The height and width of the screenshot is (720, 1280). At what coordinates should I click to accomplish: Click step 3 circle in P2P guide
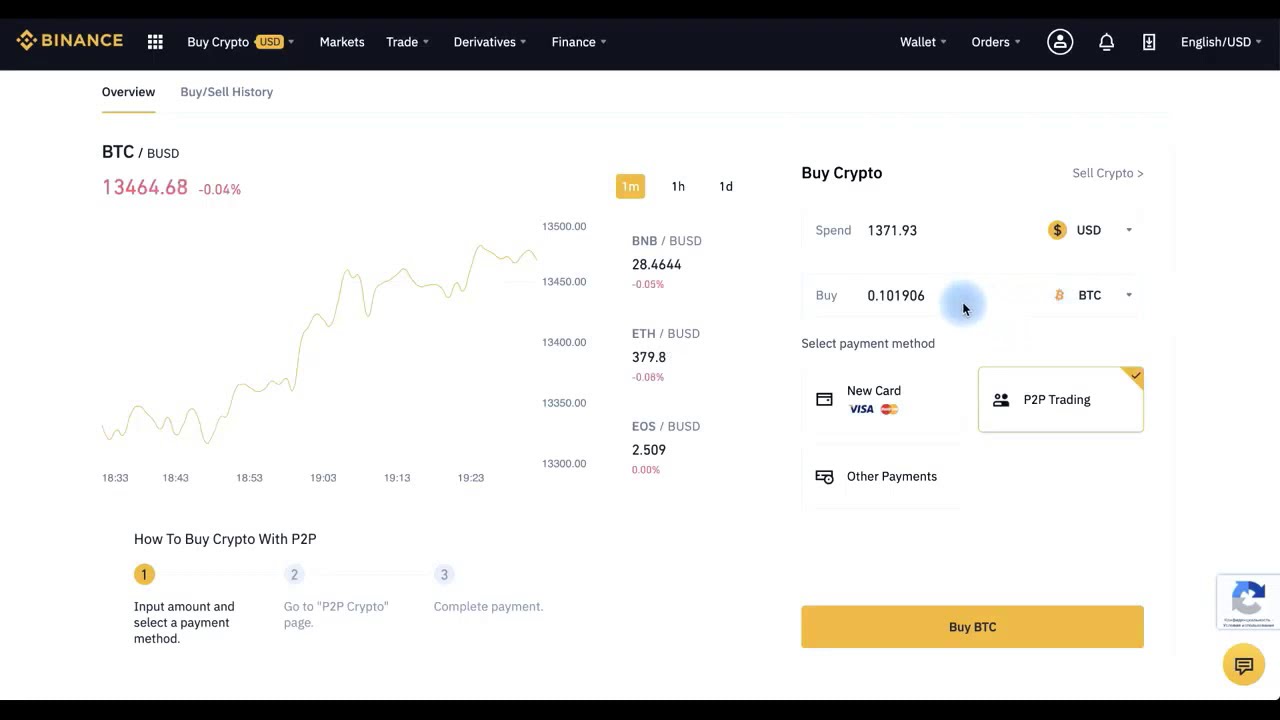(444, 574)
